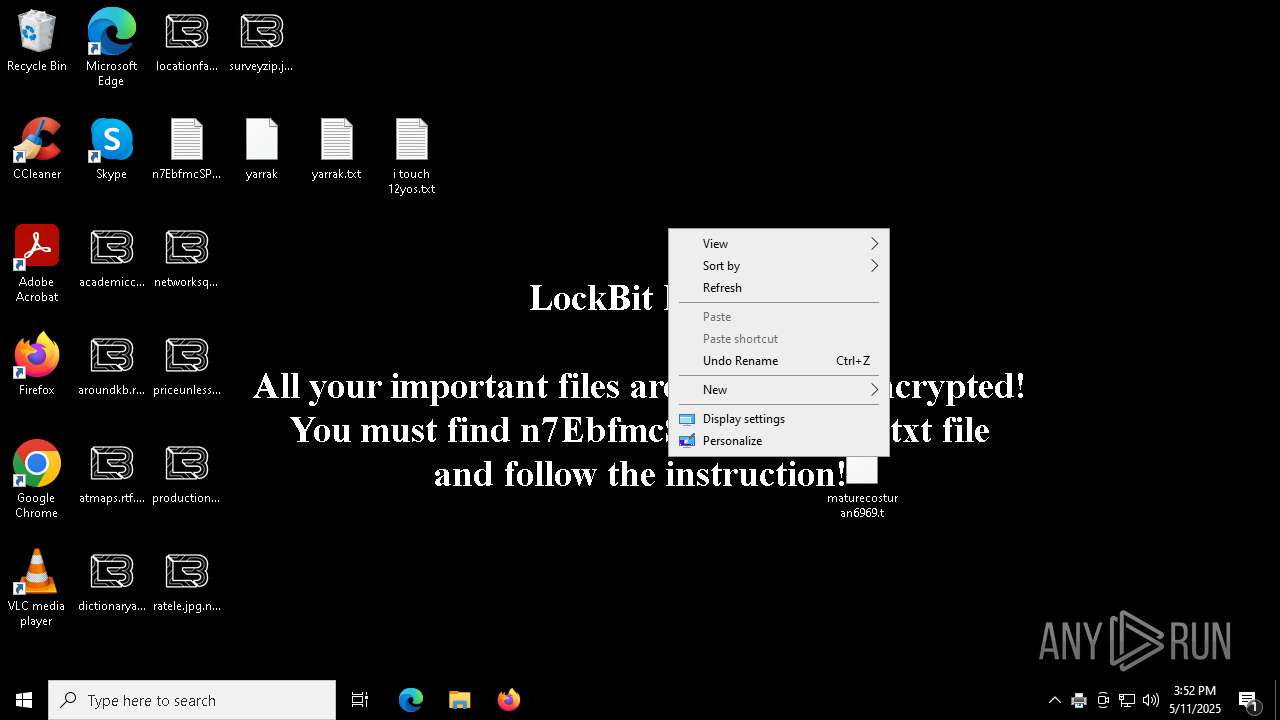
Task: Select the yarrak.txt file icon
Action: click(336, 150)
